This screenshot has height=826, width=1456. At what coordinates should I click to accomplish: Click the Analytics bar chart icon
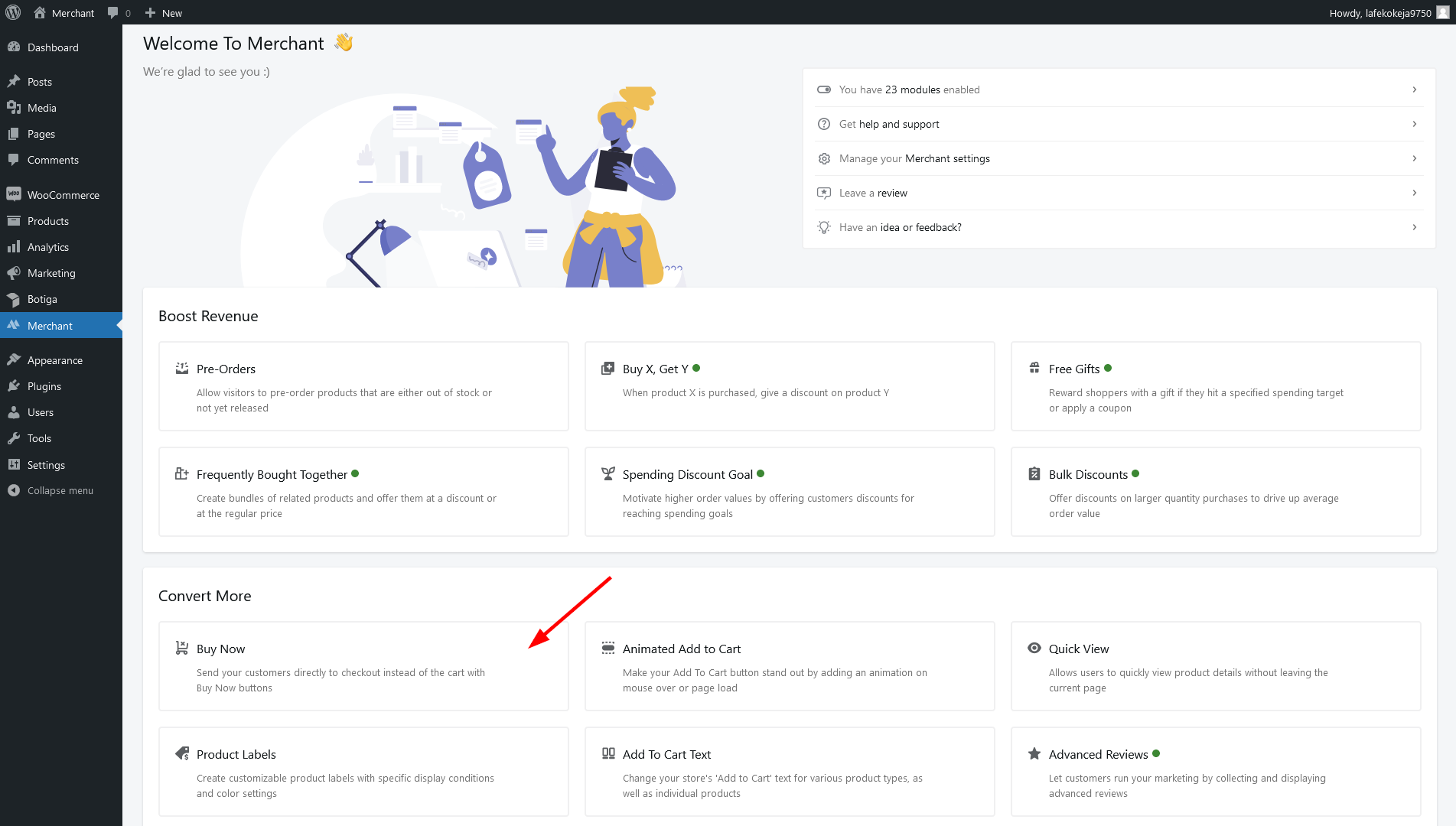[x=14, y=247]
